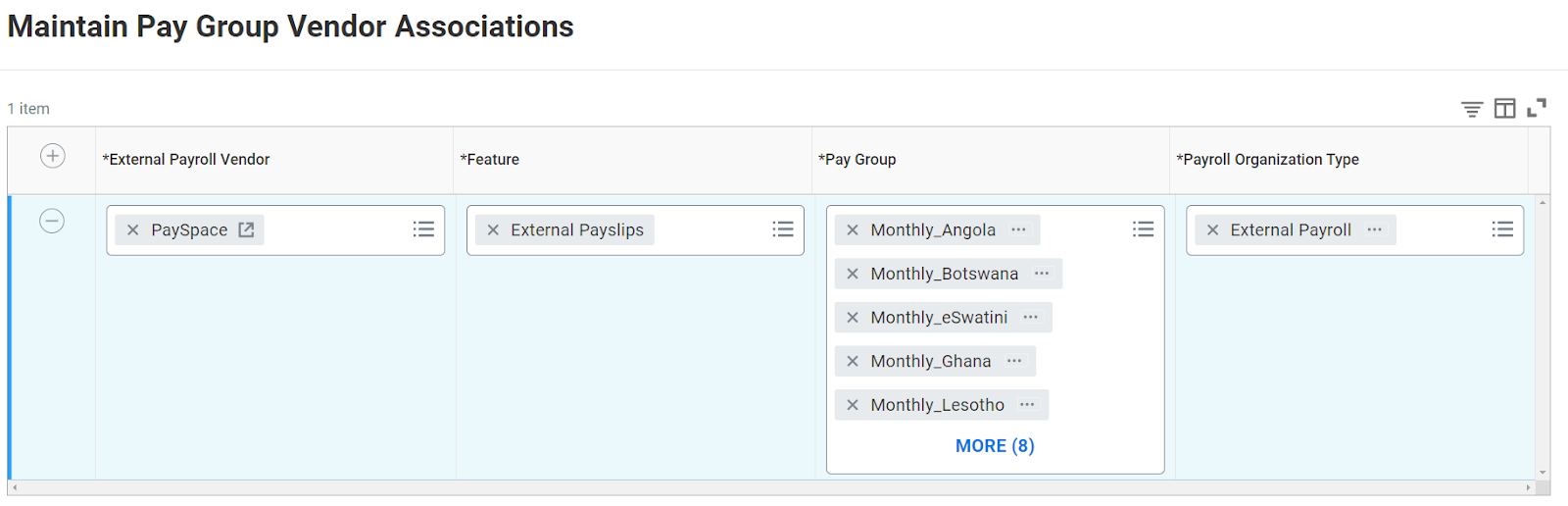Remove Monthly_Angola pay group

853,230
